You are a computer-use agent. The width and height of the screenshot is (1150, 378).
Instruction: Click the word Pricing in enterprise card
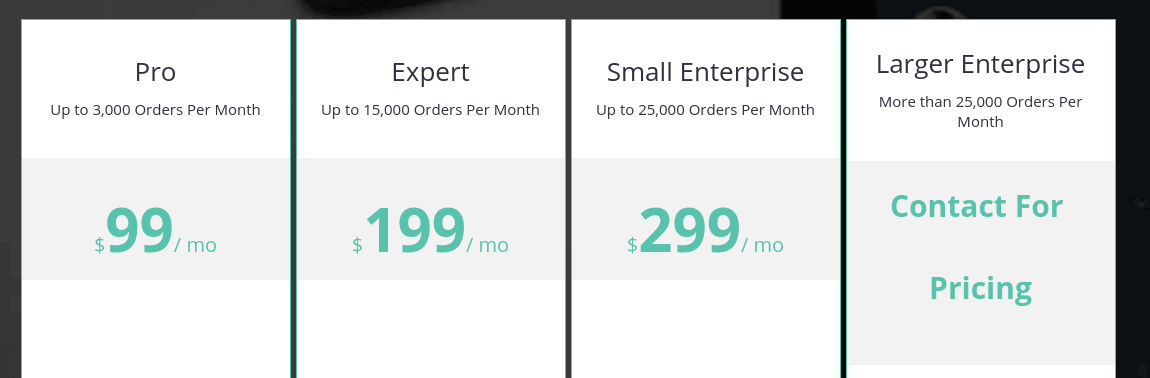point(981,288)
